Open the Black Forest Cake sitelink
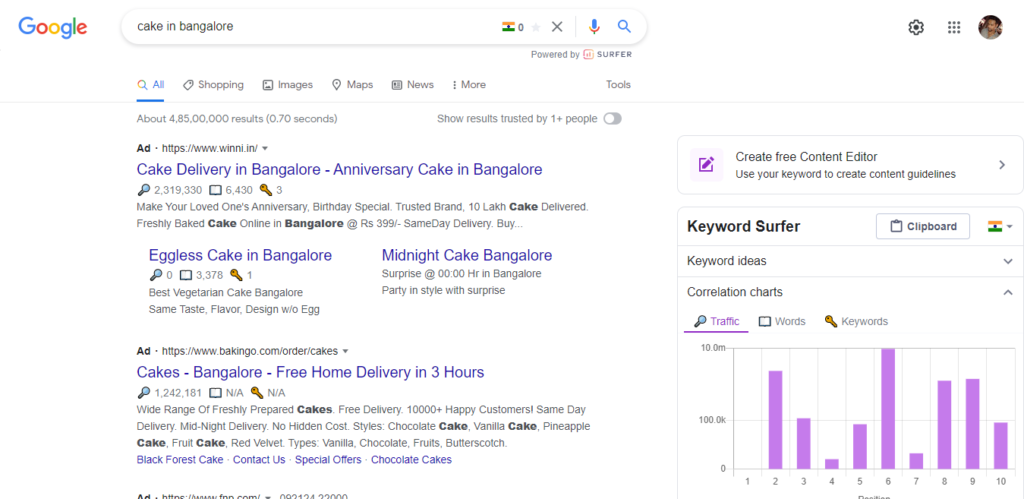The image size is (1024, 499). pyautogui.click(x=180, y=460)
